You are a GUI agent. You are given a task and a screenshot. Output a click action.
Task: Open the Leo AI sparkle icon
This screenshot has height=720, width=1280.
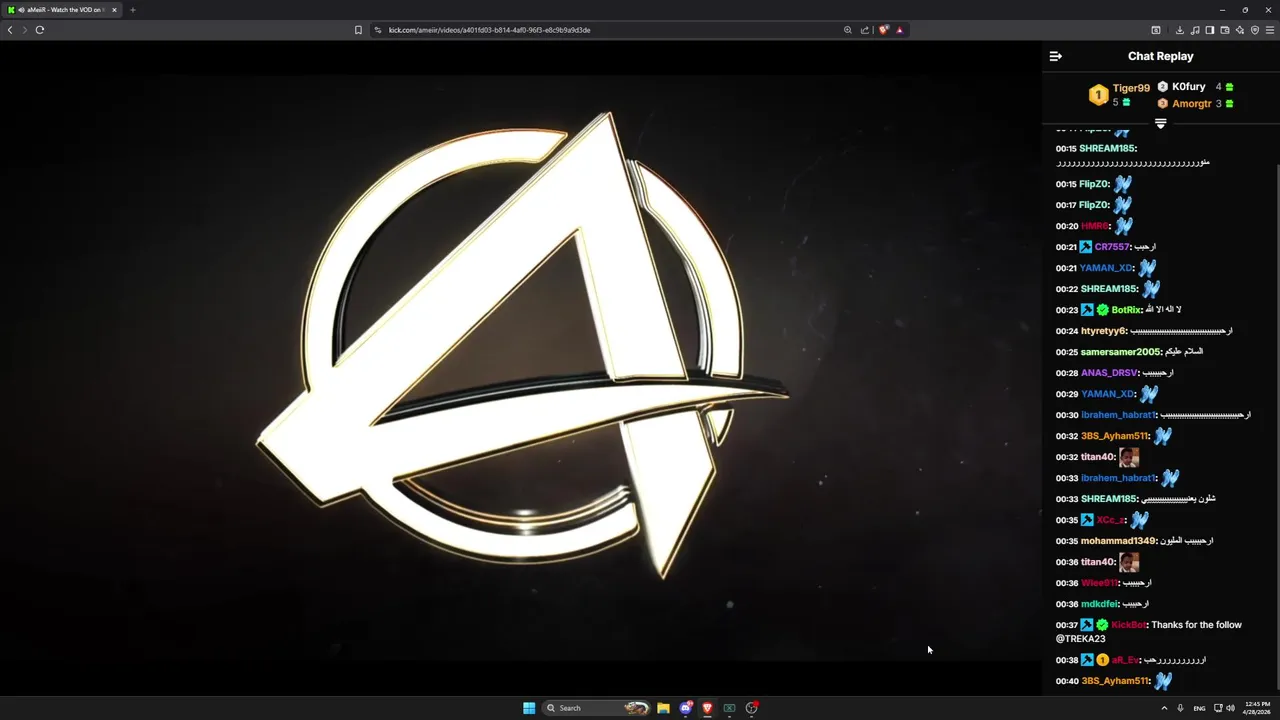pos(1240,30)
